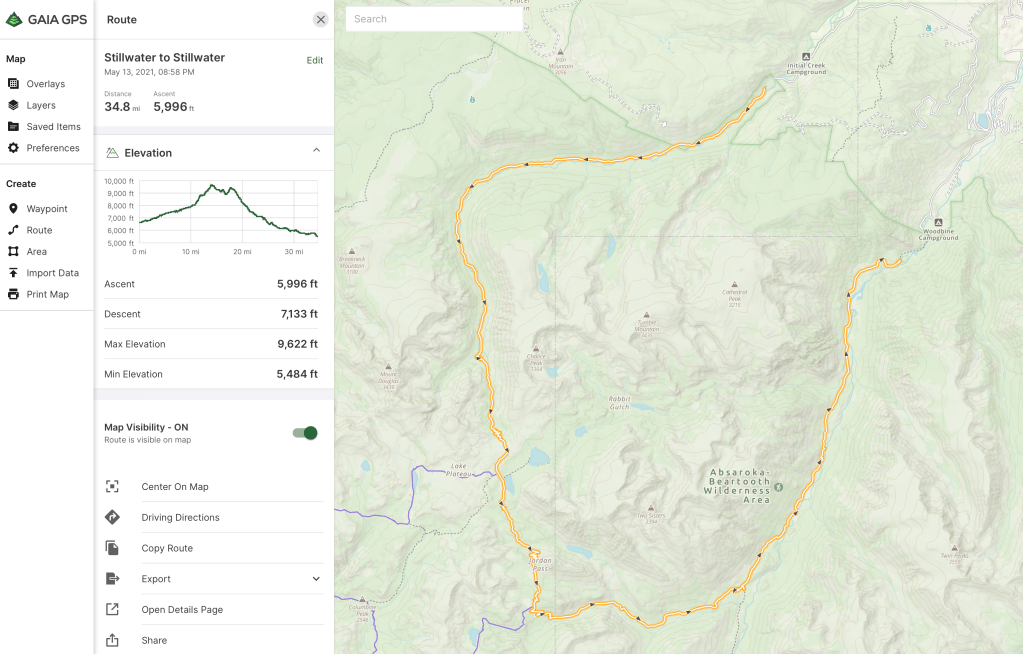
Task: Click the Import Data icon
Action: coord(13,273)
